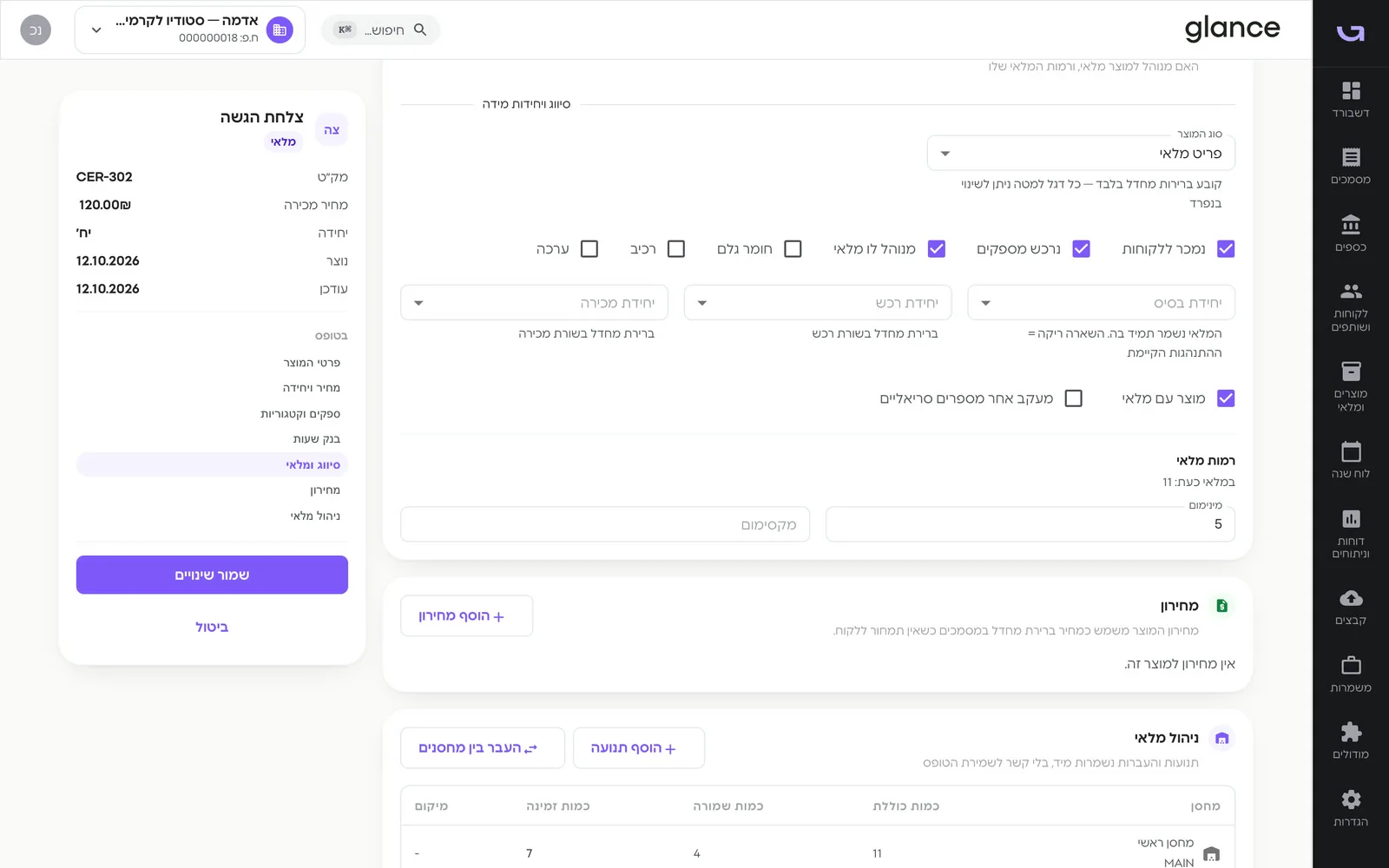The width and height of the screenshot is (1389, 868).
Task: Enable the חומר גלם checkbox
Action: 793,249
